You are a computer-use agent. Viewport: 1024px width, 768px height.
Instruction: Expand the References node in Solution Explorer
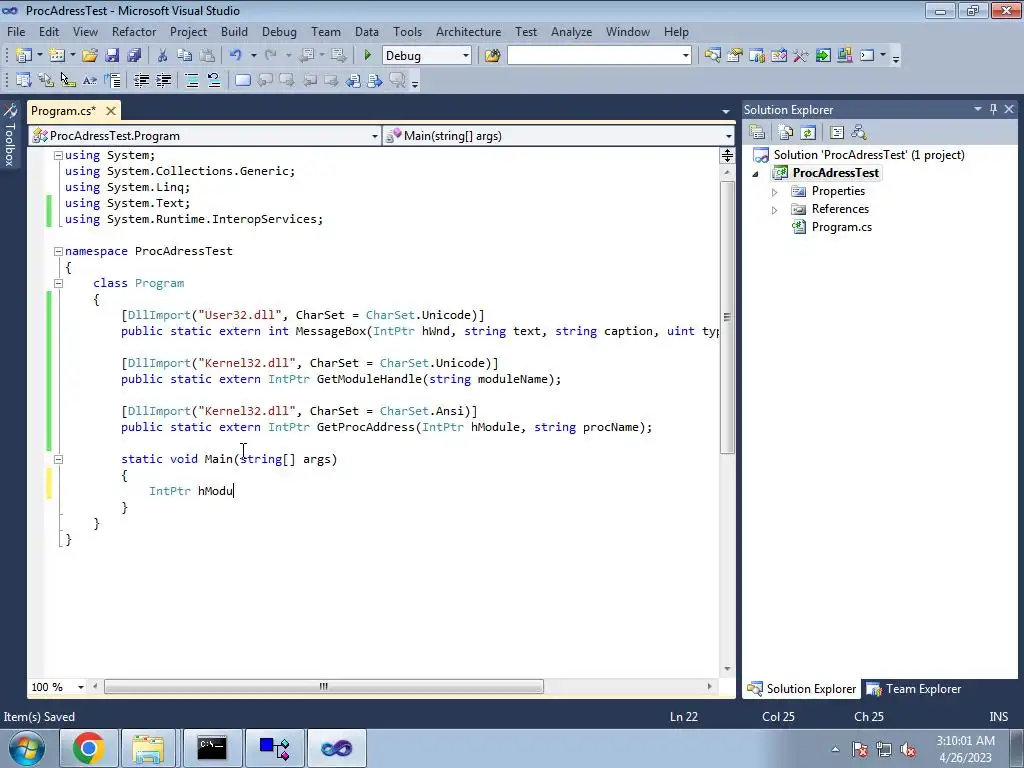(775, 210)
